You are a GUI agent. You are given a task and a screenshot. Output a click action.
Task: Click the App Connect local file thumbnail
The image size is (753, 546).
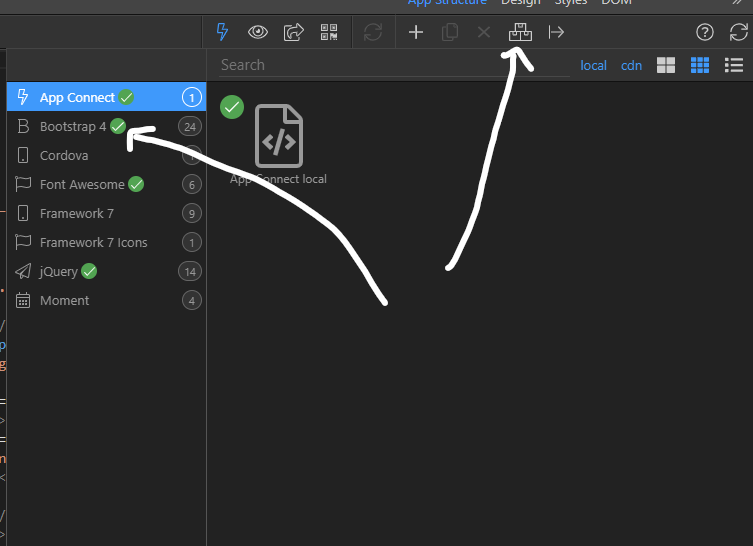click(x=279, y=136)
